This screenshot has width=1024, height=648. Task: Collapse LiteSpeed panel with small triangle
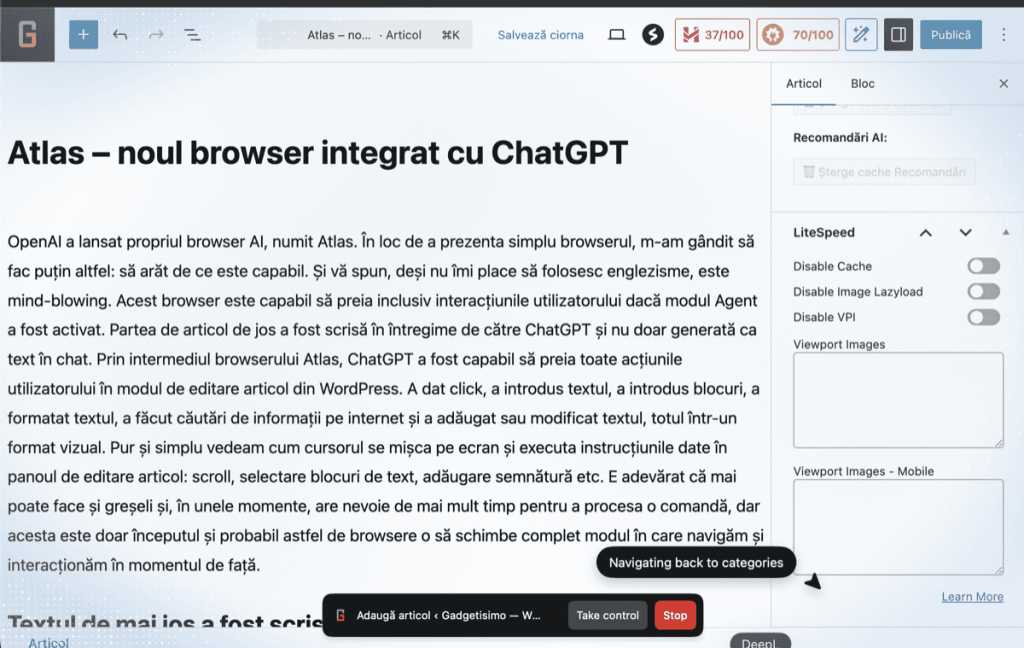pyautogui.click(x=1005, y=232)
